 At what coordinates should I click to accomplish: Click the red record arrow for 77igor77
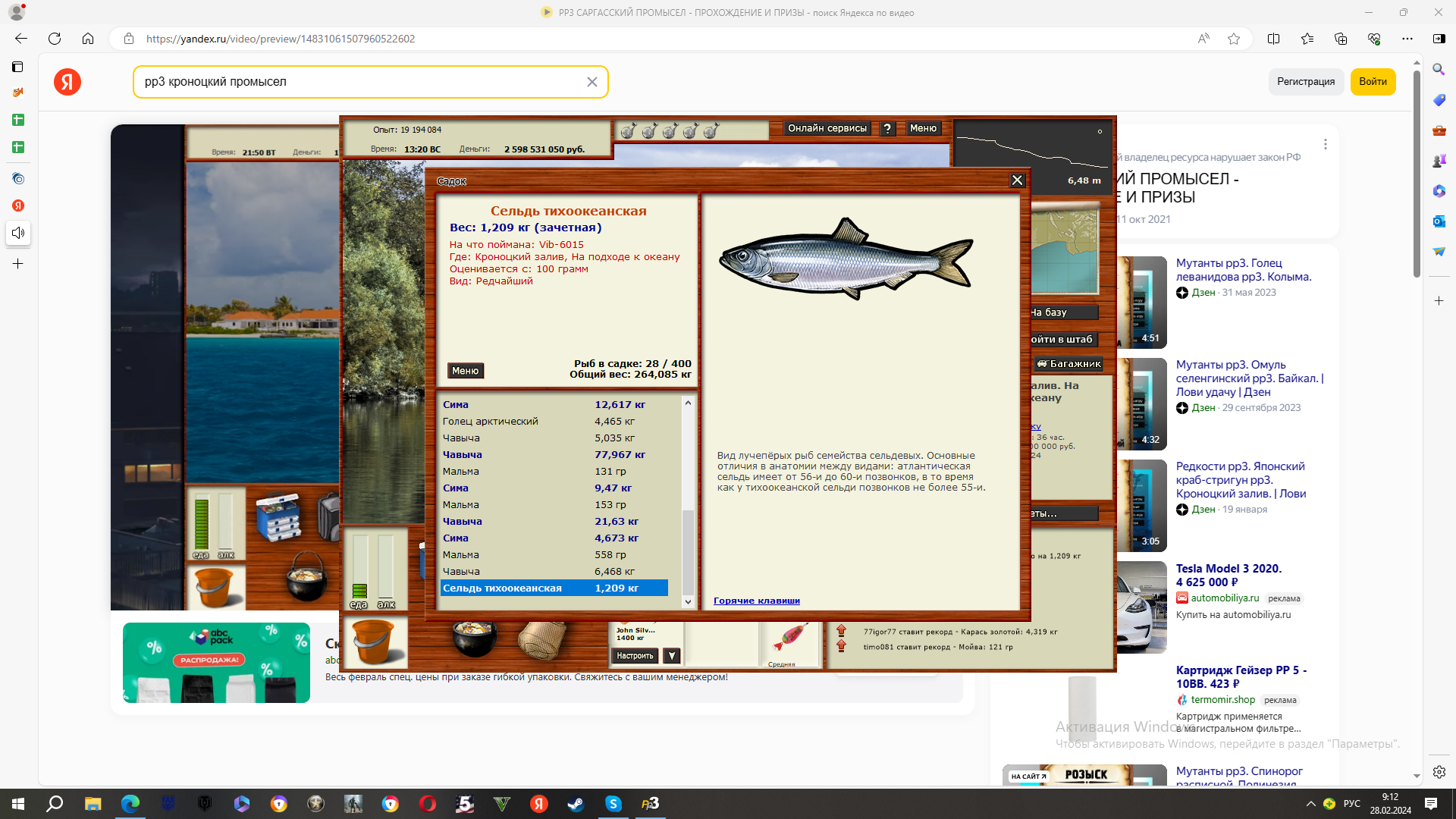tap(841, 631)
